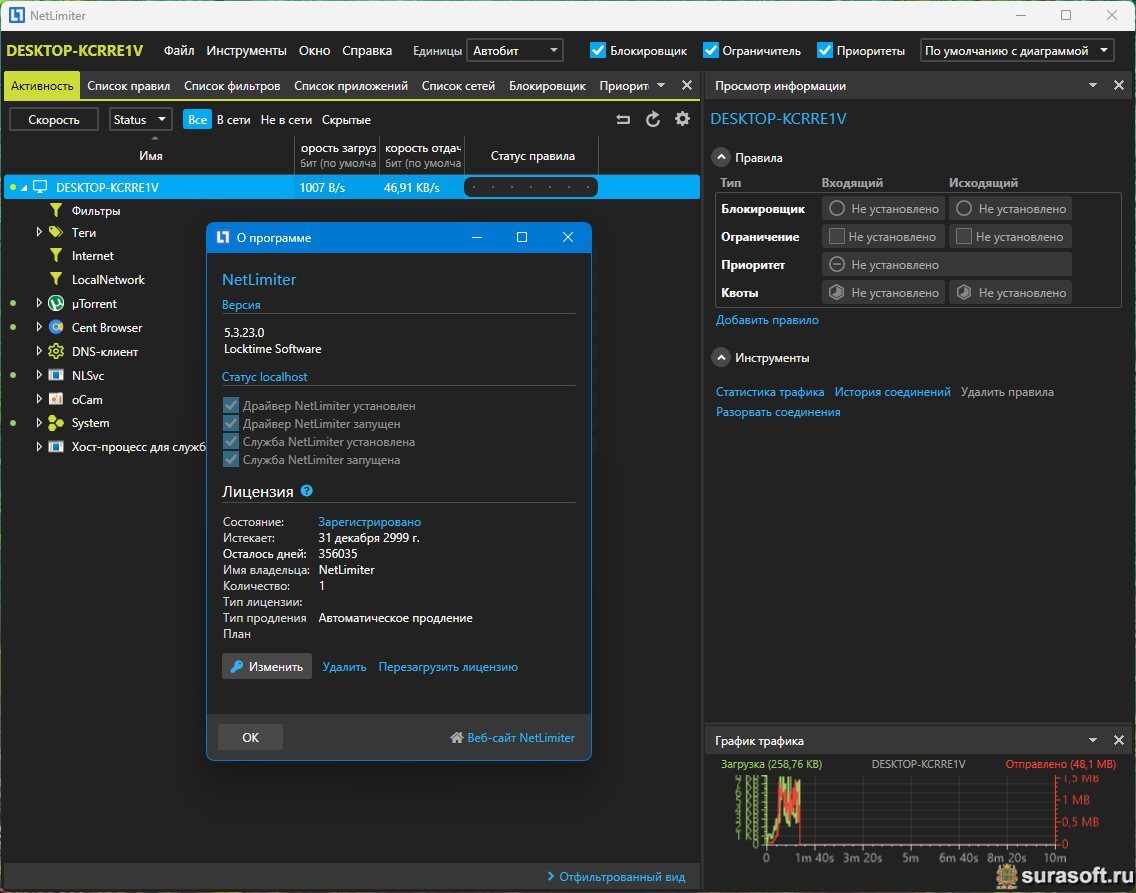Image resolution: width=1136 pixels, height=893 pixels.
Task: Click the Скорость button
Action: 54,120
